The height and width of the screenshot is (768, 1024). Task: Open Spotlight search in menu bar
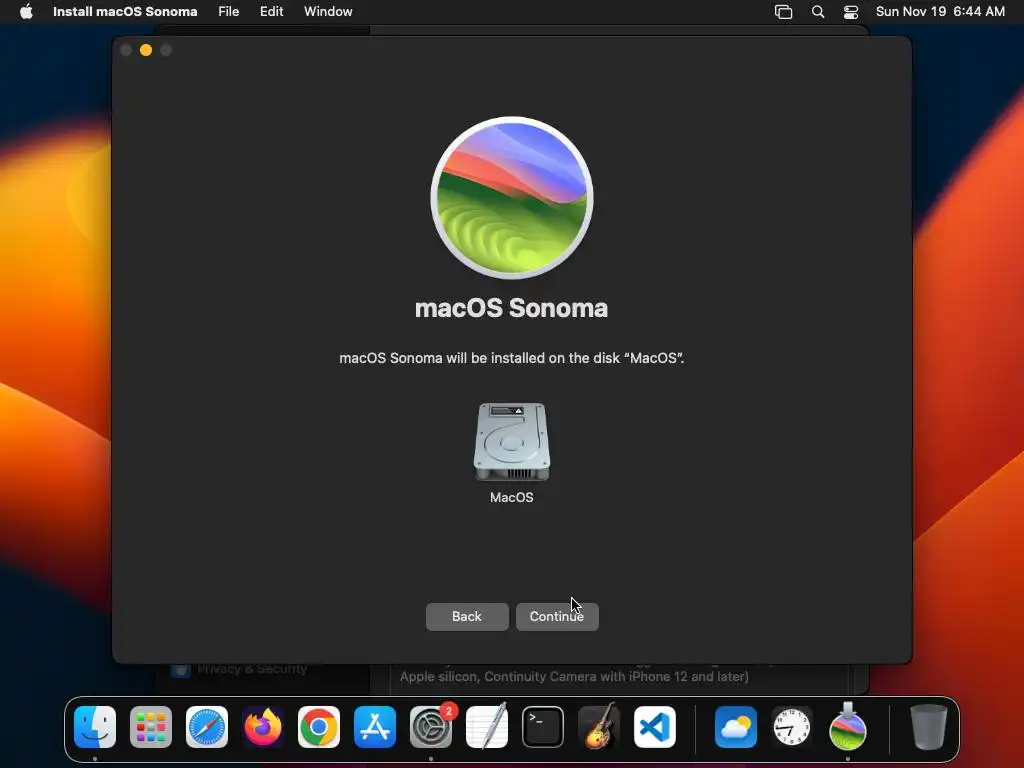[x=818, y=12]
